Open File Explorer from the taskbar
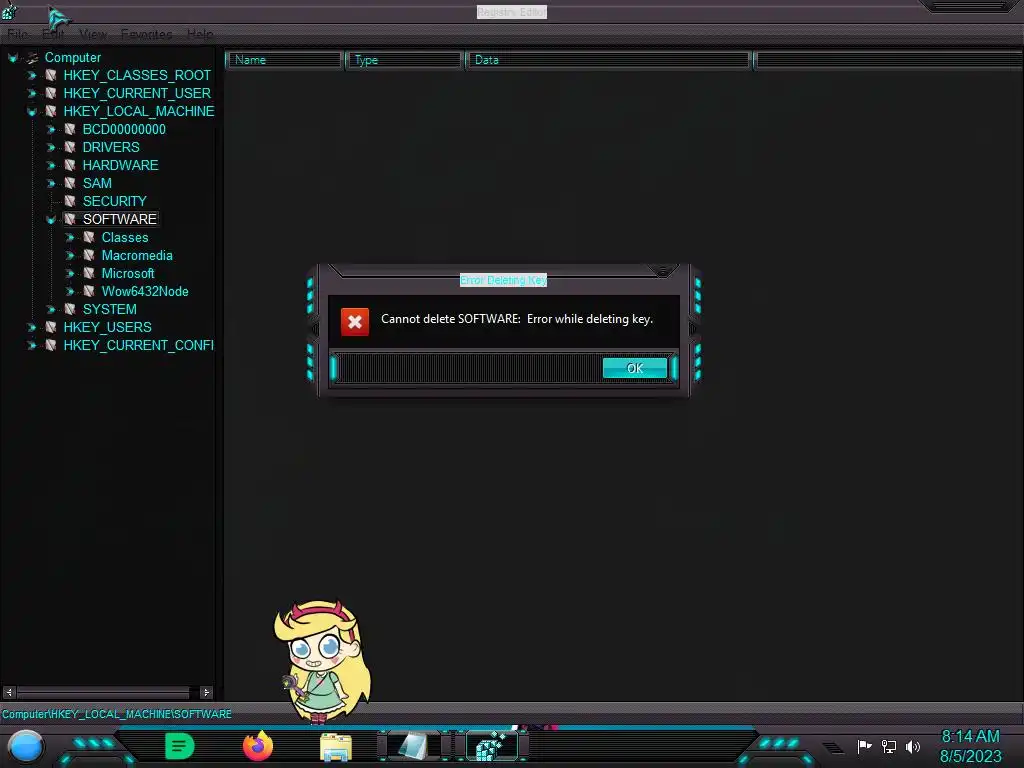The width and height of the screenshot is (1024, 768). (x=336, y=747)
